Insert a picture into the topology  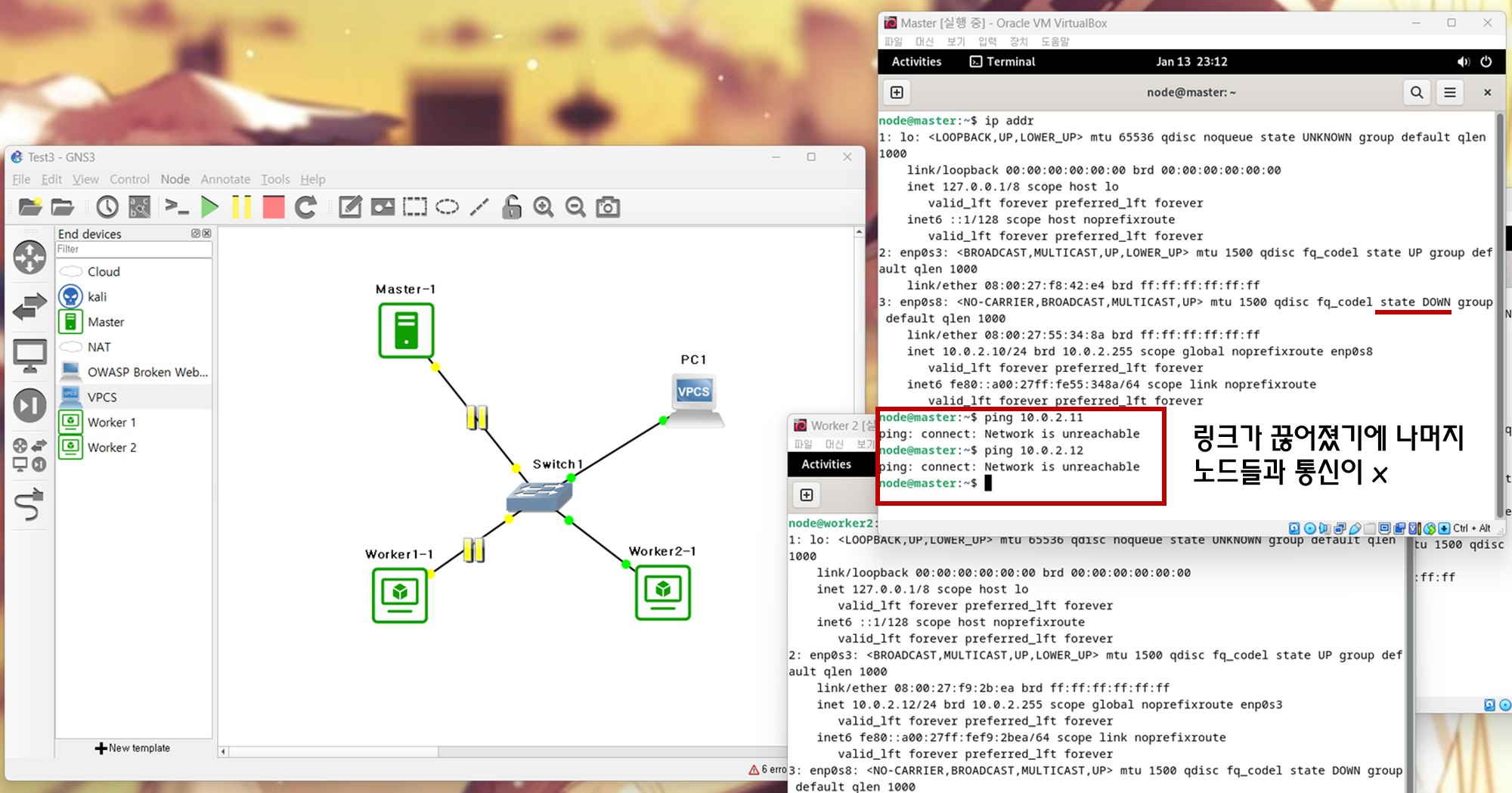pyautogui.click(x=383, y=206)
